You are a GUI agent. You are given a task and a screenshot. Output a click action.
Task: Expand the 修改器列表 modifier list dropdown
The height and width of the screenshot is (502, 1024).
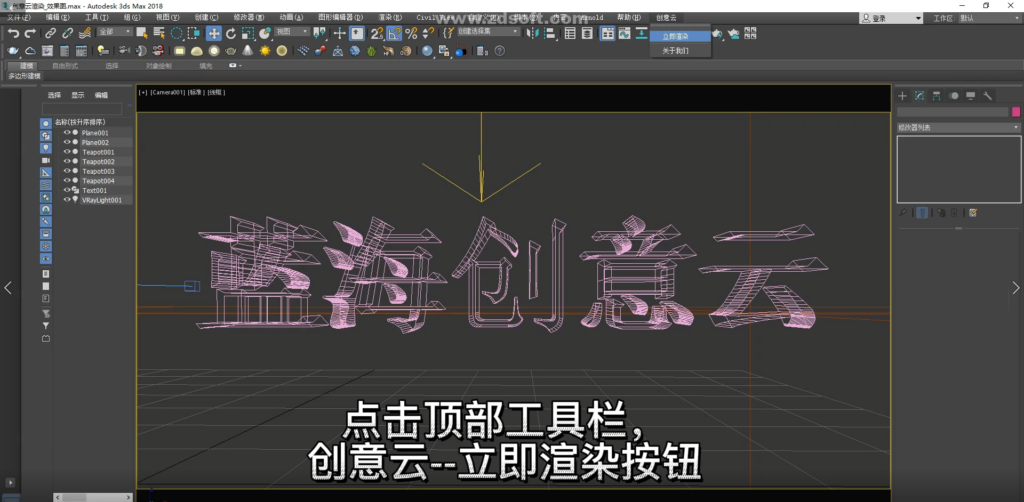[x=958, y=127]
